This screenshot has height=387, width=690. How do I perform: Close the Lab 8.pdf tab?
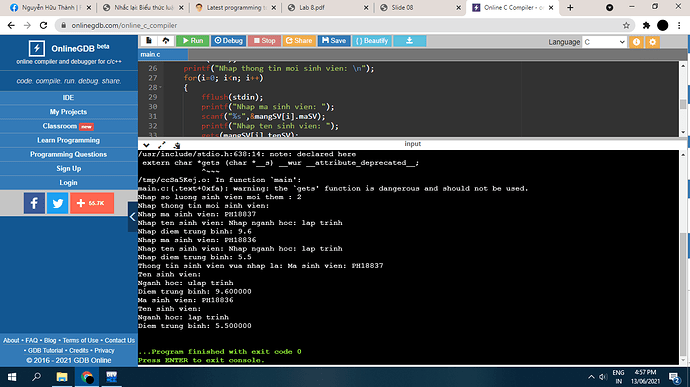tap(366, 7)
